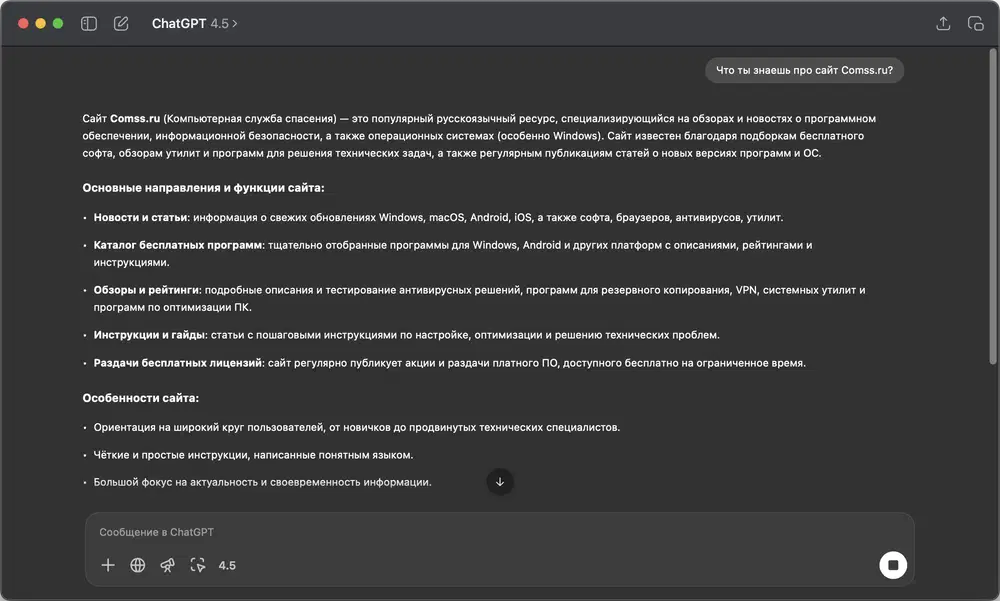This screenshot has width=1000, height=601.
Task: Open the companion window icon at top right
Action: (x=975, y=24)
